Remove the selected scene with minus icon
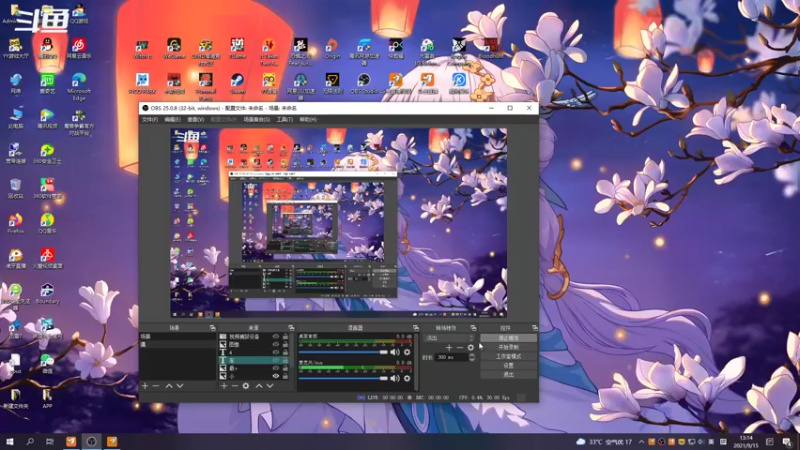 [156, 386]
